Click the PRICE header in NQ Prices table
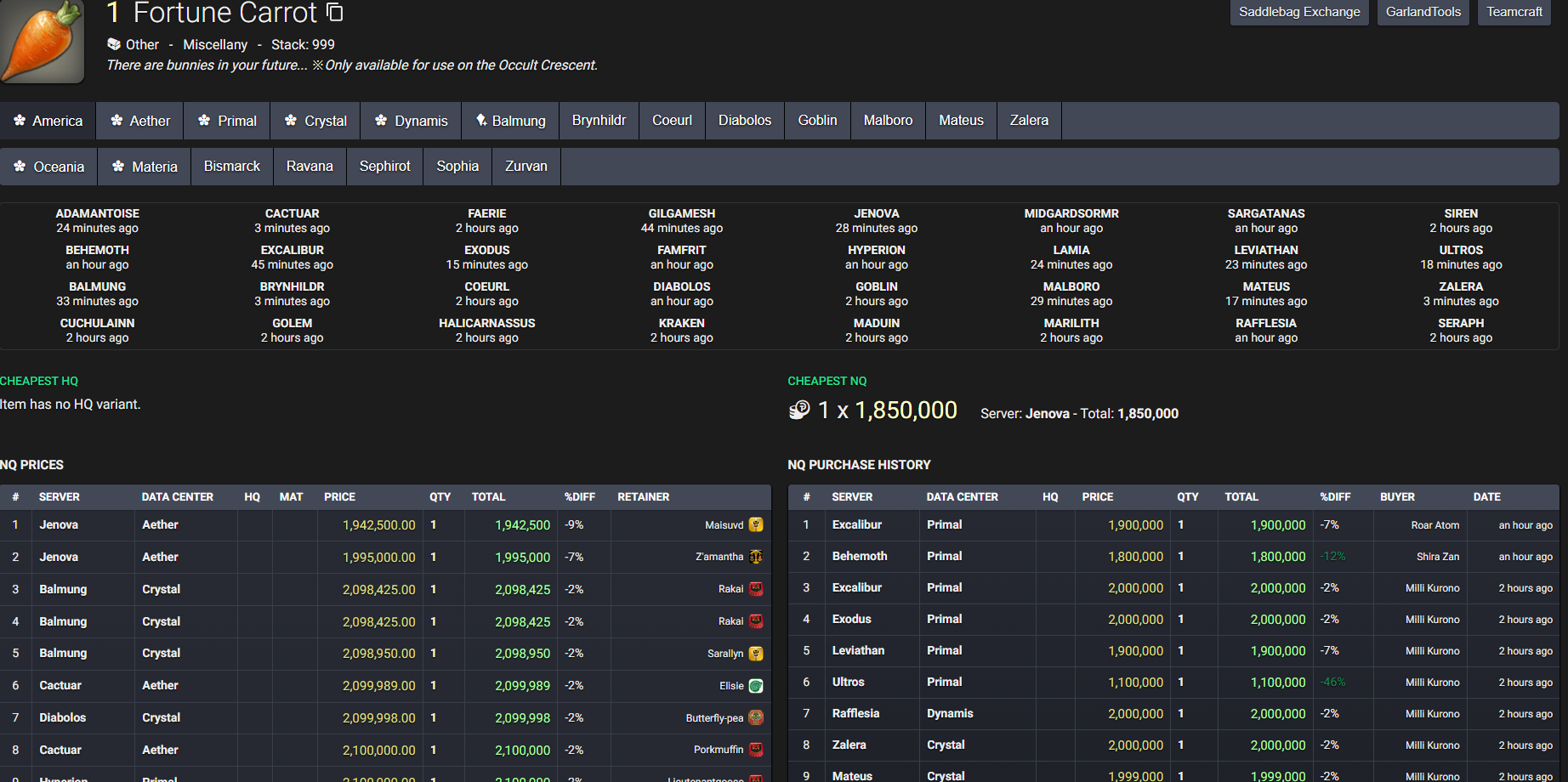Image resolution: width=1568 pixels, height=782 pixels. pos(339,497)
